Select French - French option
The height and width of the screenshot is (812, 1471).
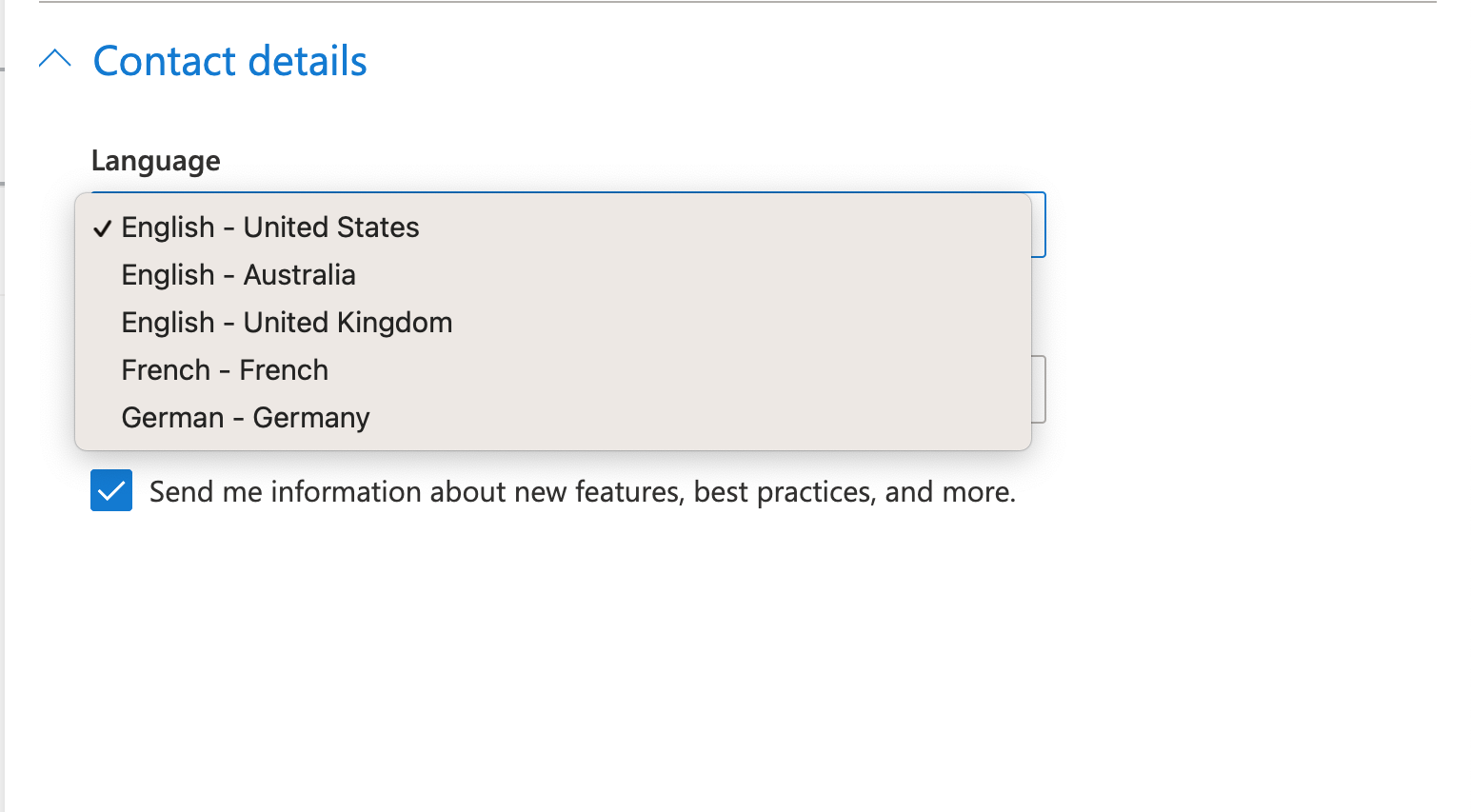553,370
